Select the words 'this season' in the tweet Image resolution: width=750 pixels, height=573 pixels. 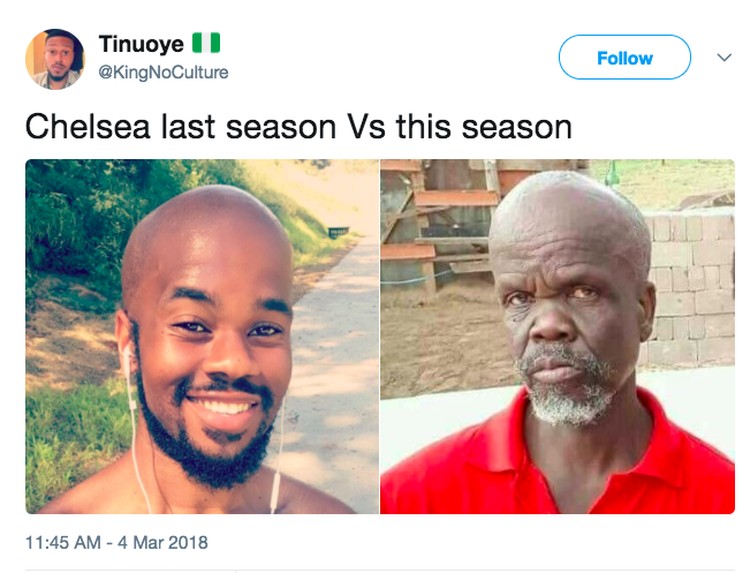coord(484,127)
